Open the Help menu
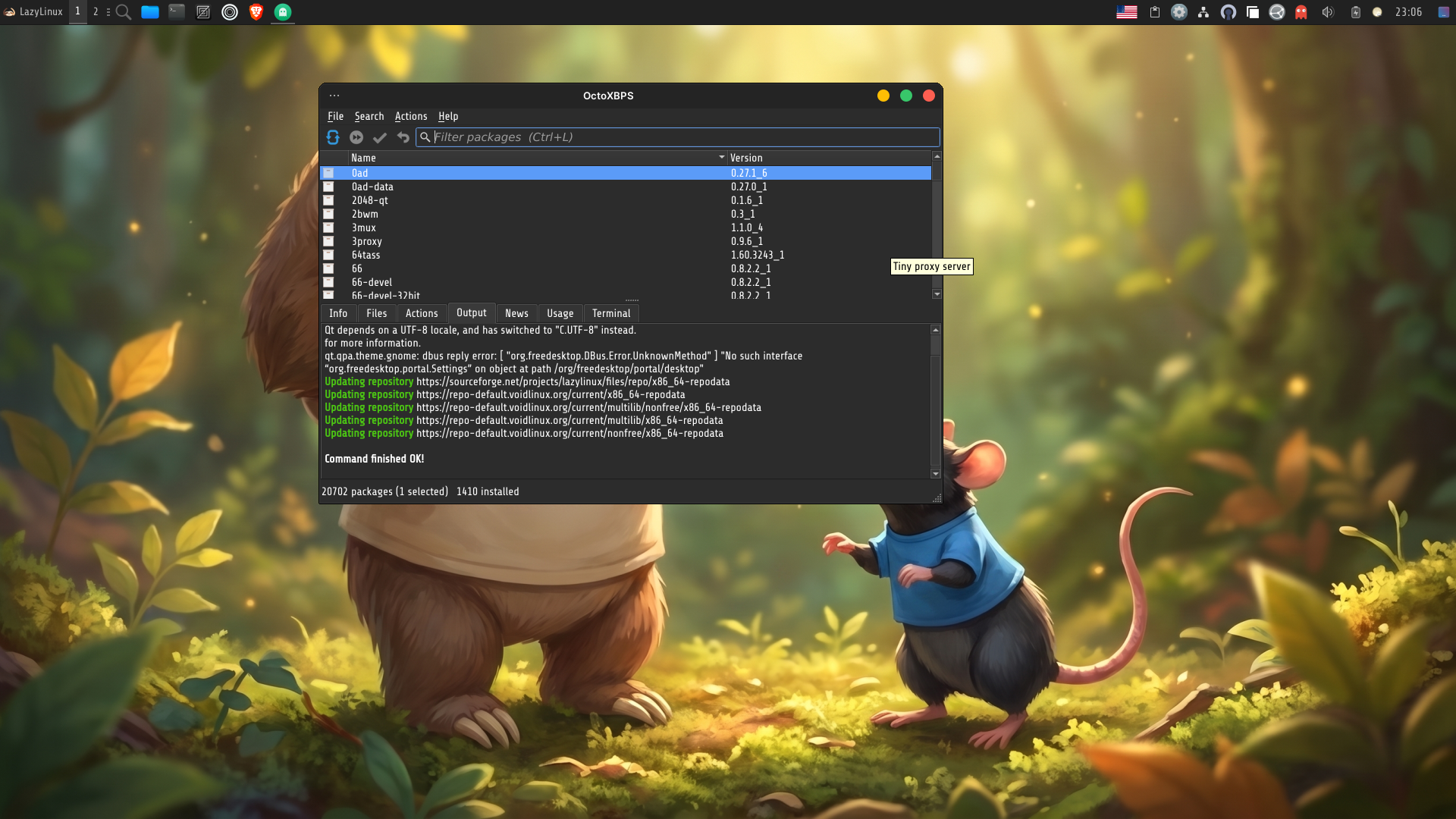Image resolution: width=1456 pixels, height=819 pixels. tap(448, 116)
